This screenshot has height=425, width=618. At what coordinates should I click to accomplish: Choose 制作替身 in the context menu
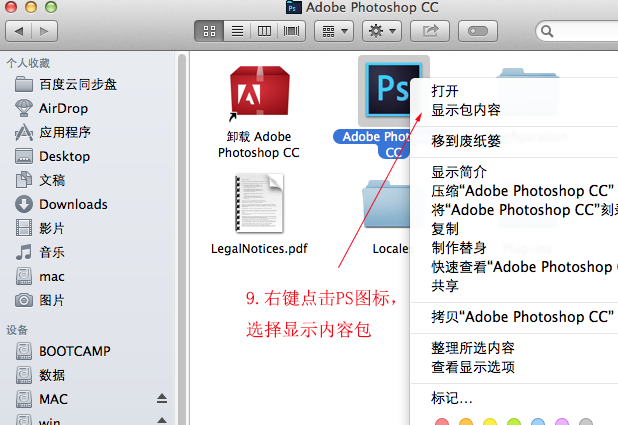[x=459, y=248]
